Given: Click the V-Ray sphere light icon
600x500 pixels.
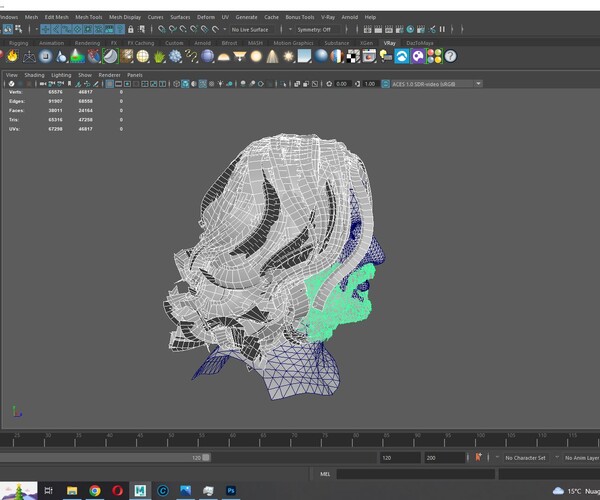Looking at the screenshot, I should [256, 56].
